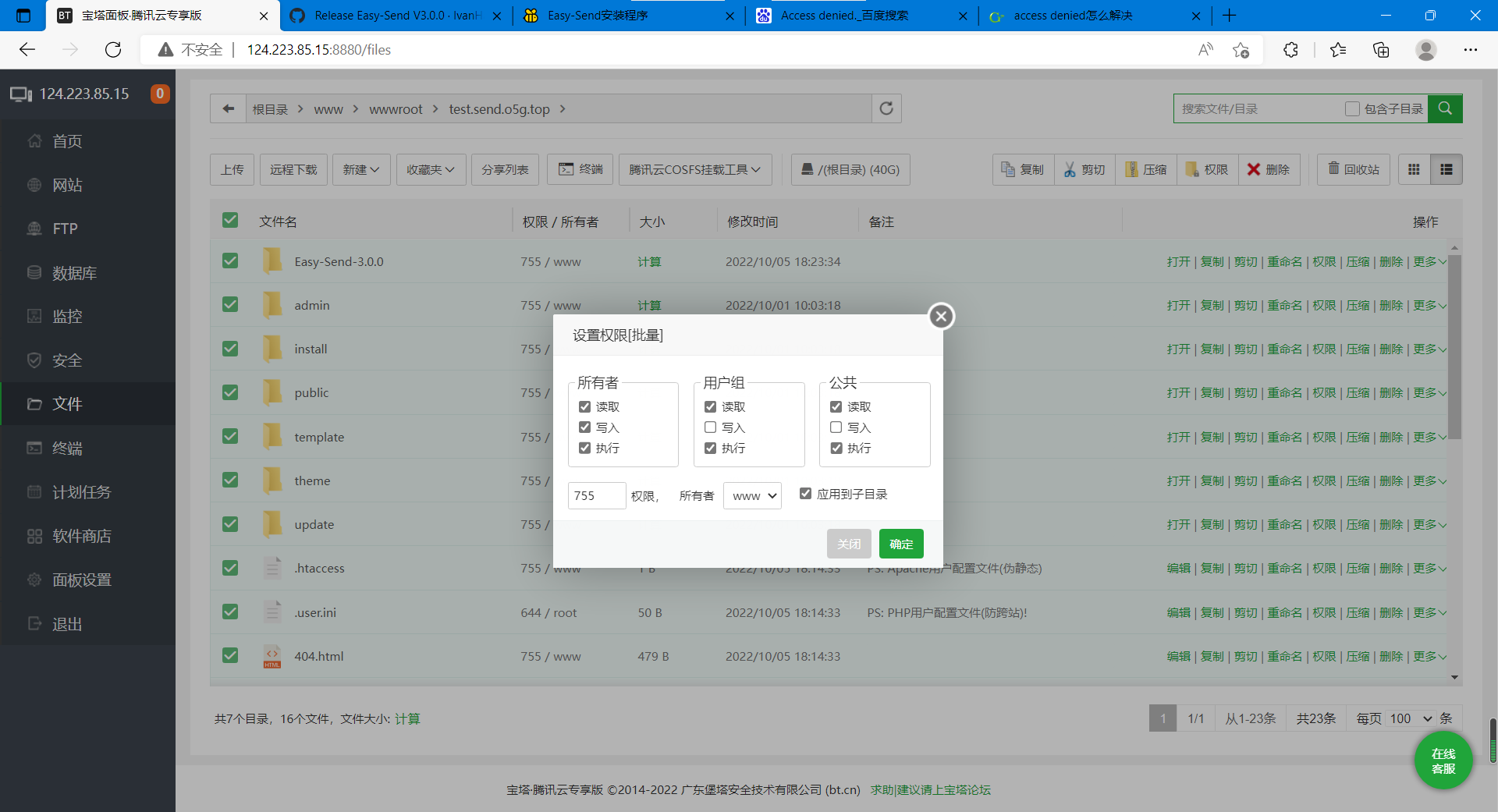The image size is (1498, 812).
Task: Switch to list view icon
Action: click(x=1446, y=169)
